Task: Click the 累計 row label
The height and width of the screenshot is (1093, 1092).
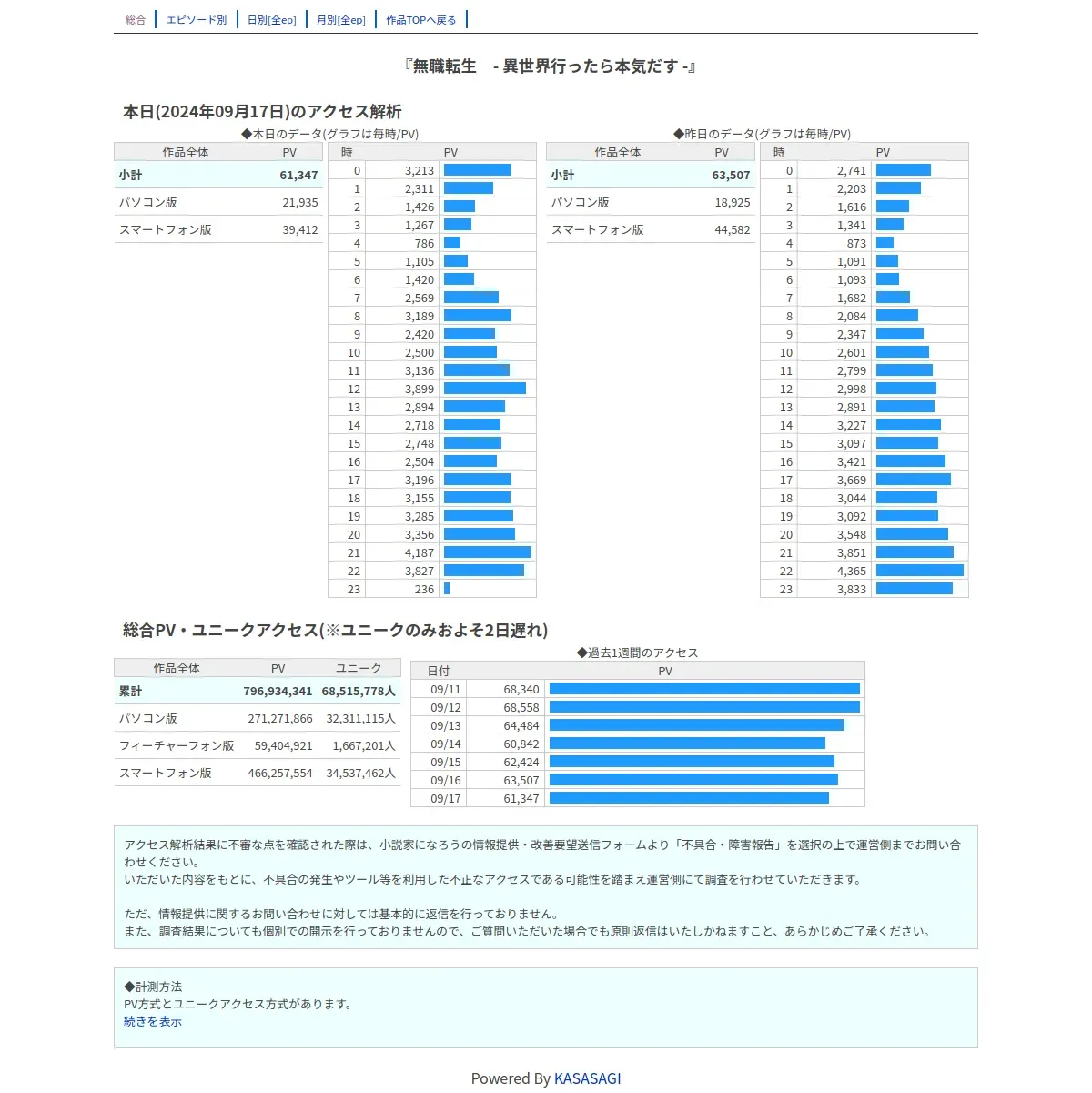Action: tap(131, 691)
